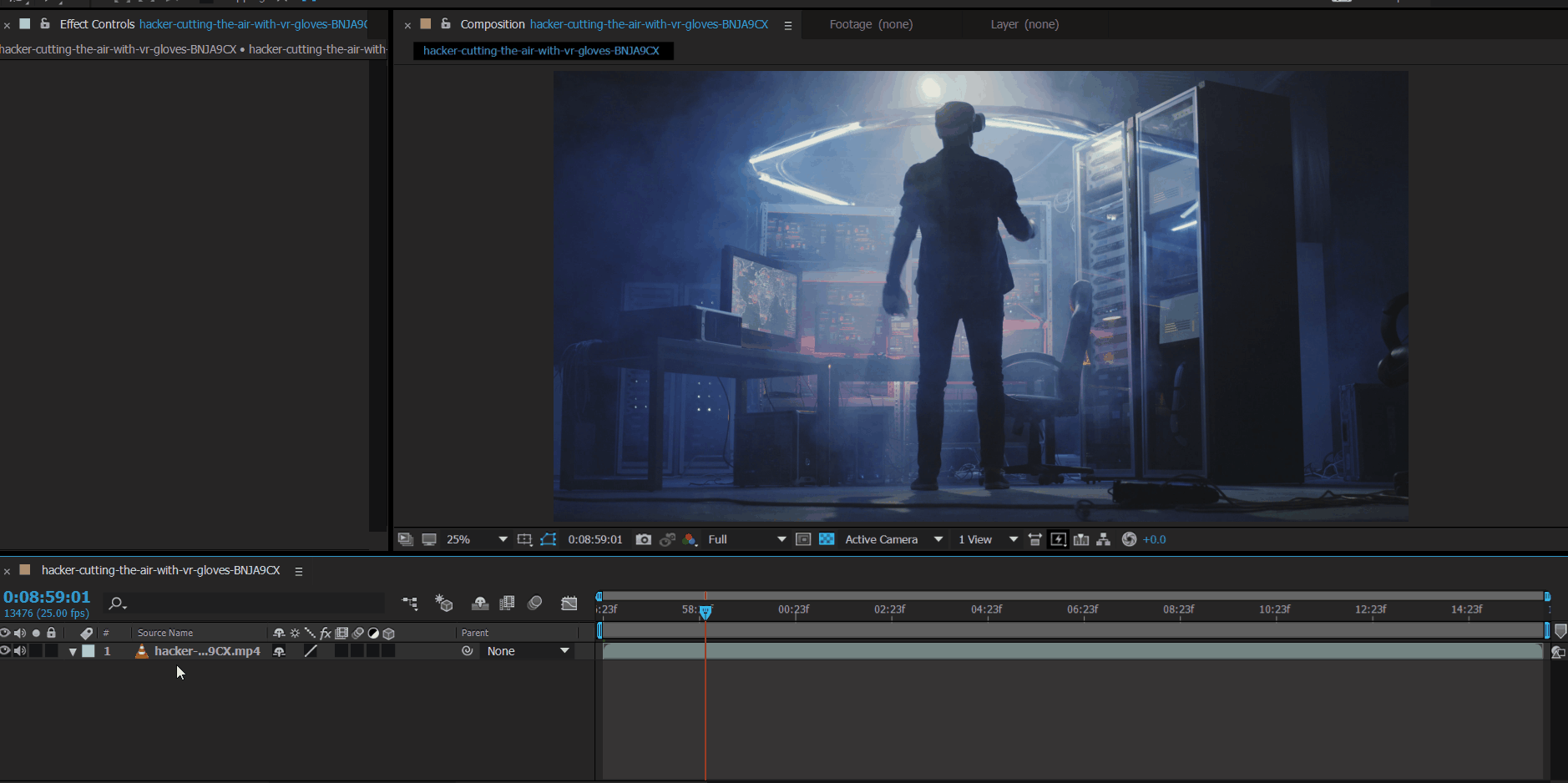Mute audio of the hacker-...9CX.mp4 layer

20,651
